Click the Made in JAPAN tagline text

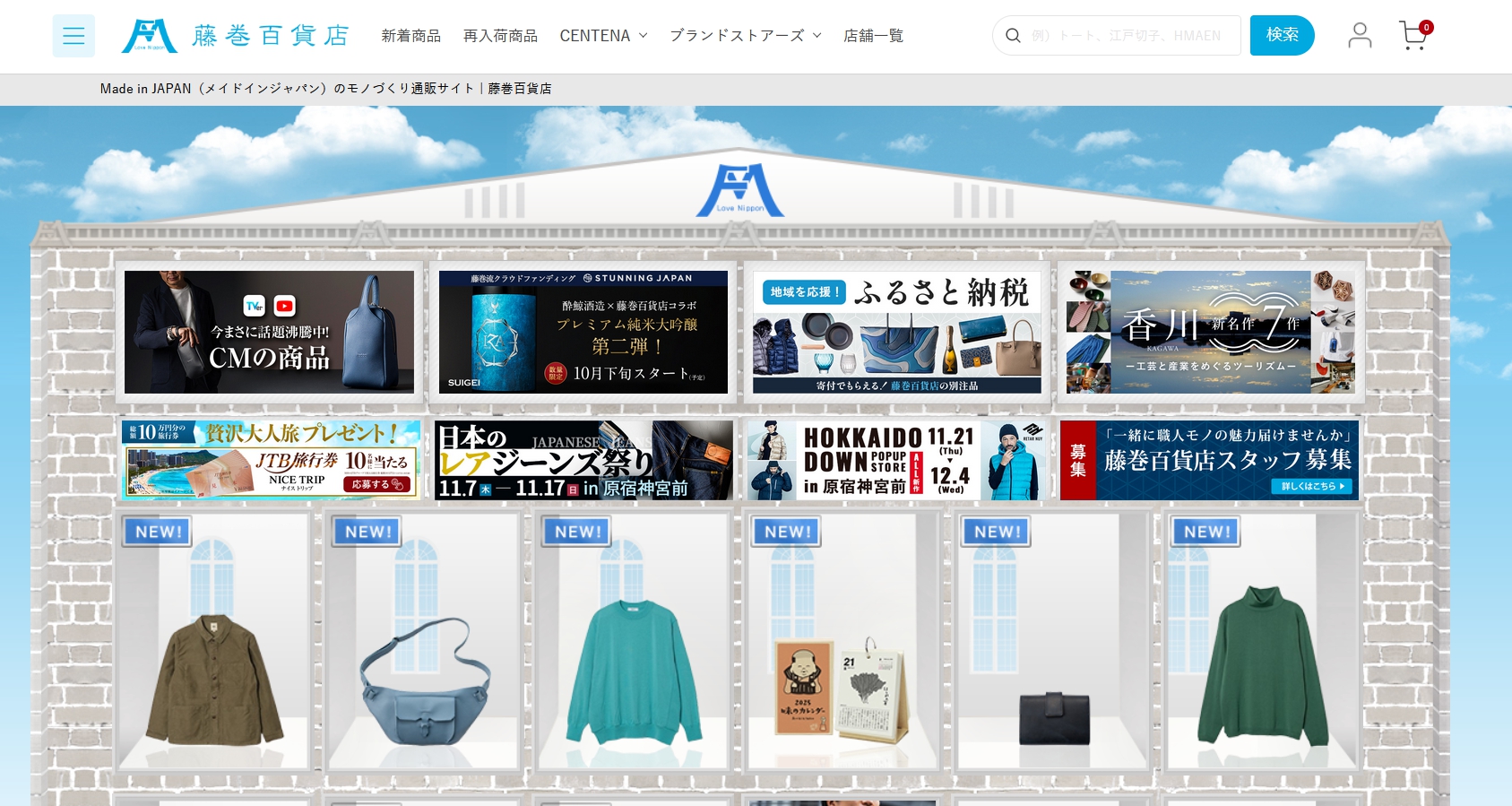[326, 89]
